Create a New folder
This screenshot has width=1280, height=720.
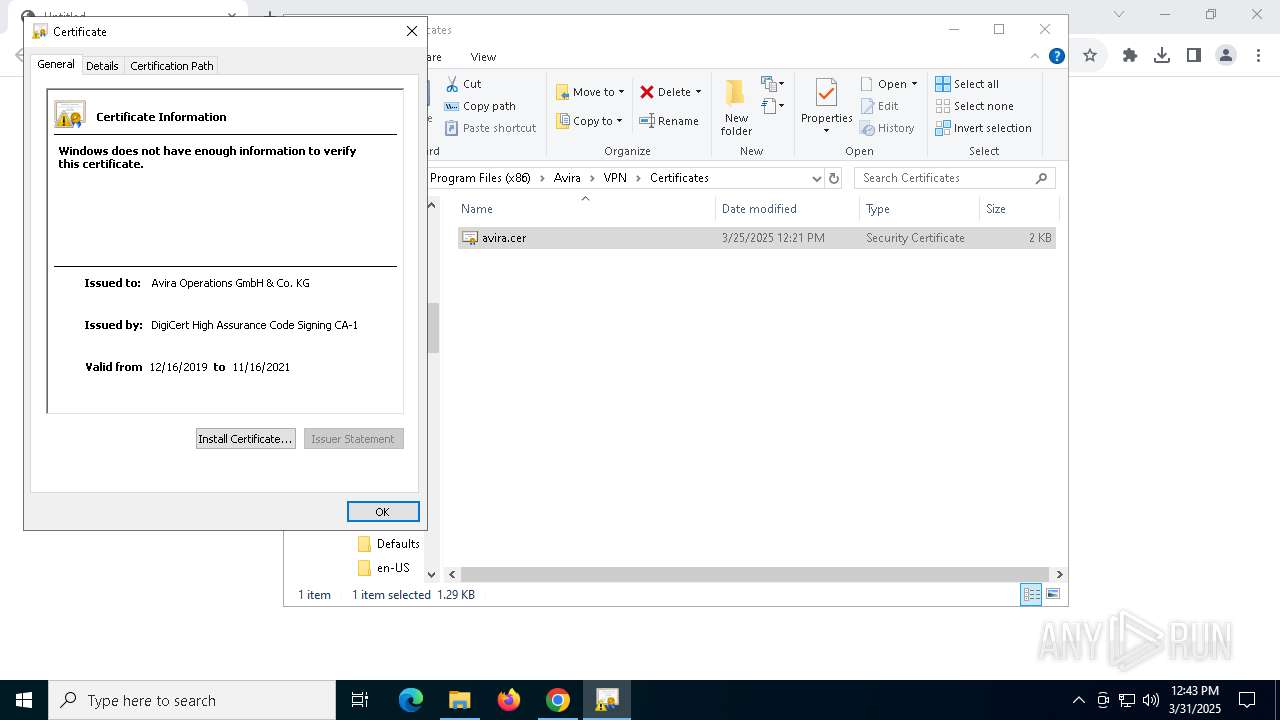tap(736, 108)
